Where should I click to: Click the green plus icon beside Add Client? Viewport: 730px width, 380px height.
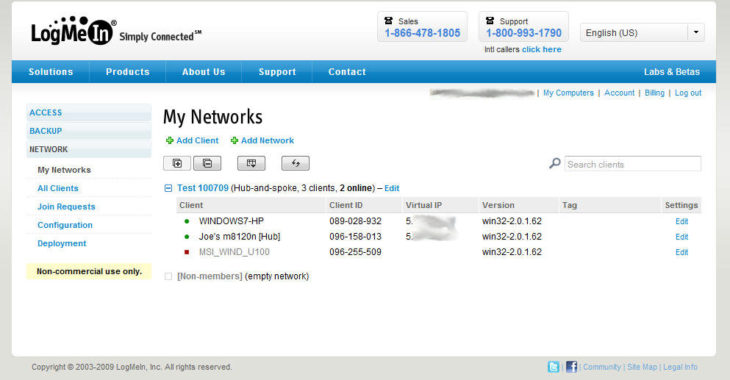tap(170, 140)
